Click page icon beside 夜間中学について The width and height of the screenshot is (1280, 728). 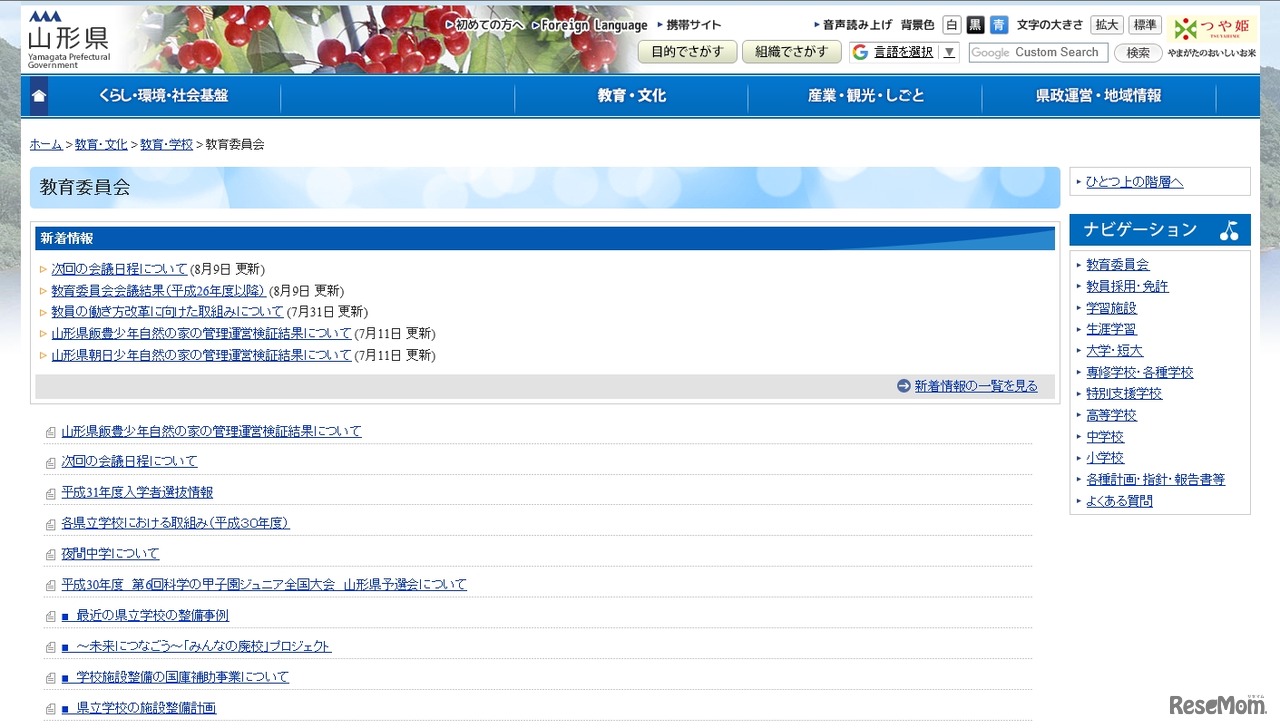pyautogui.click(x=50, y=555)
